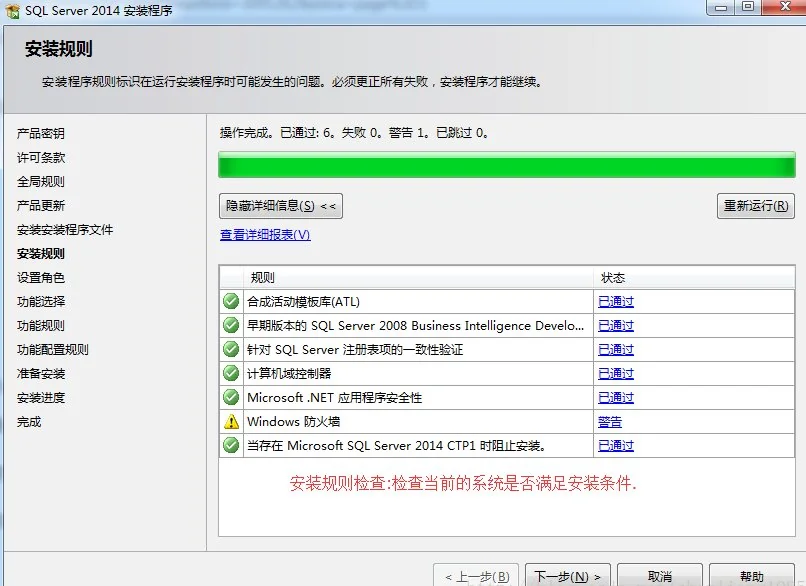Click green check icon beside 针对 SQL Server 注册表项的一致性验证
Image resolution: width=806 pixels, height=586 pixels.
click(231, 349)
